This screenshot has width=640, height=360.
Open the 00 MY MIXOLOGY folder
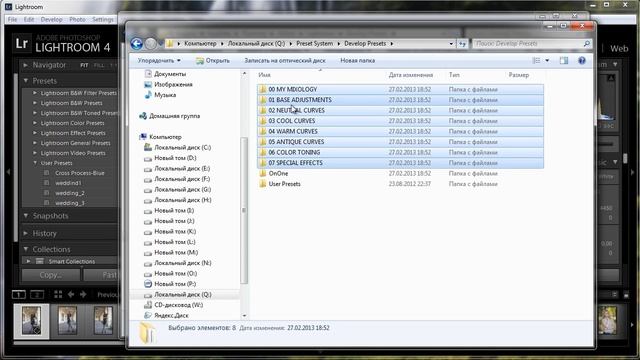click(400, 89)
